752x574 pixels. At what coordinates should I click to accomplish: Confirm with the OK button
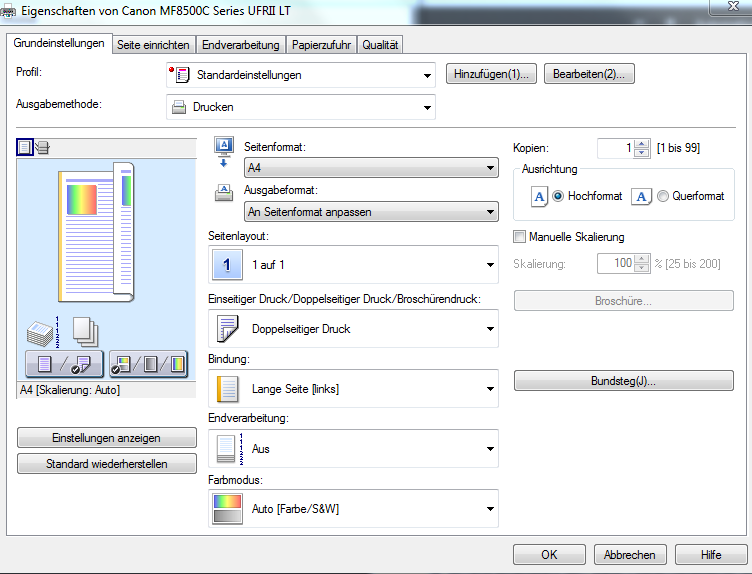pos(549,555)
